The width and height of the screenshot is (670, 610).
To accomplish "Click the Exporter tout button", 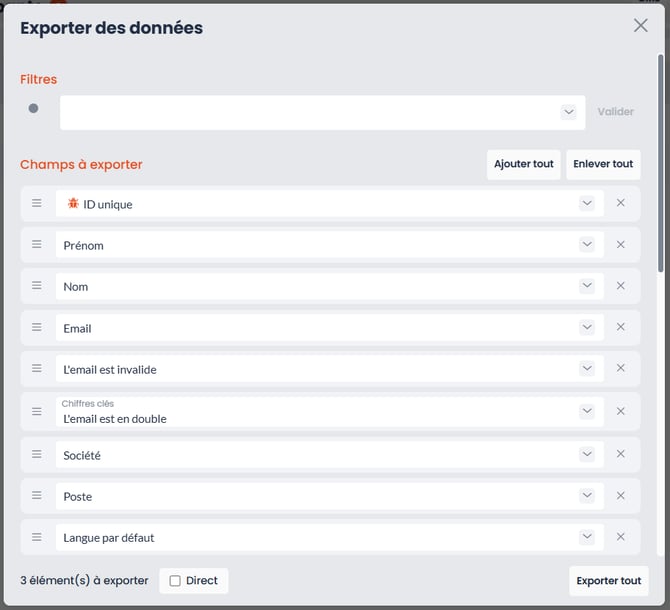I will click(x=608, y=581).
